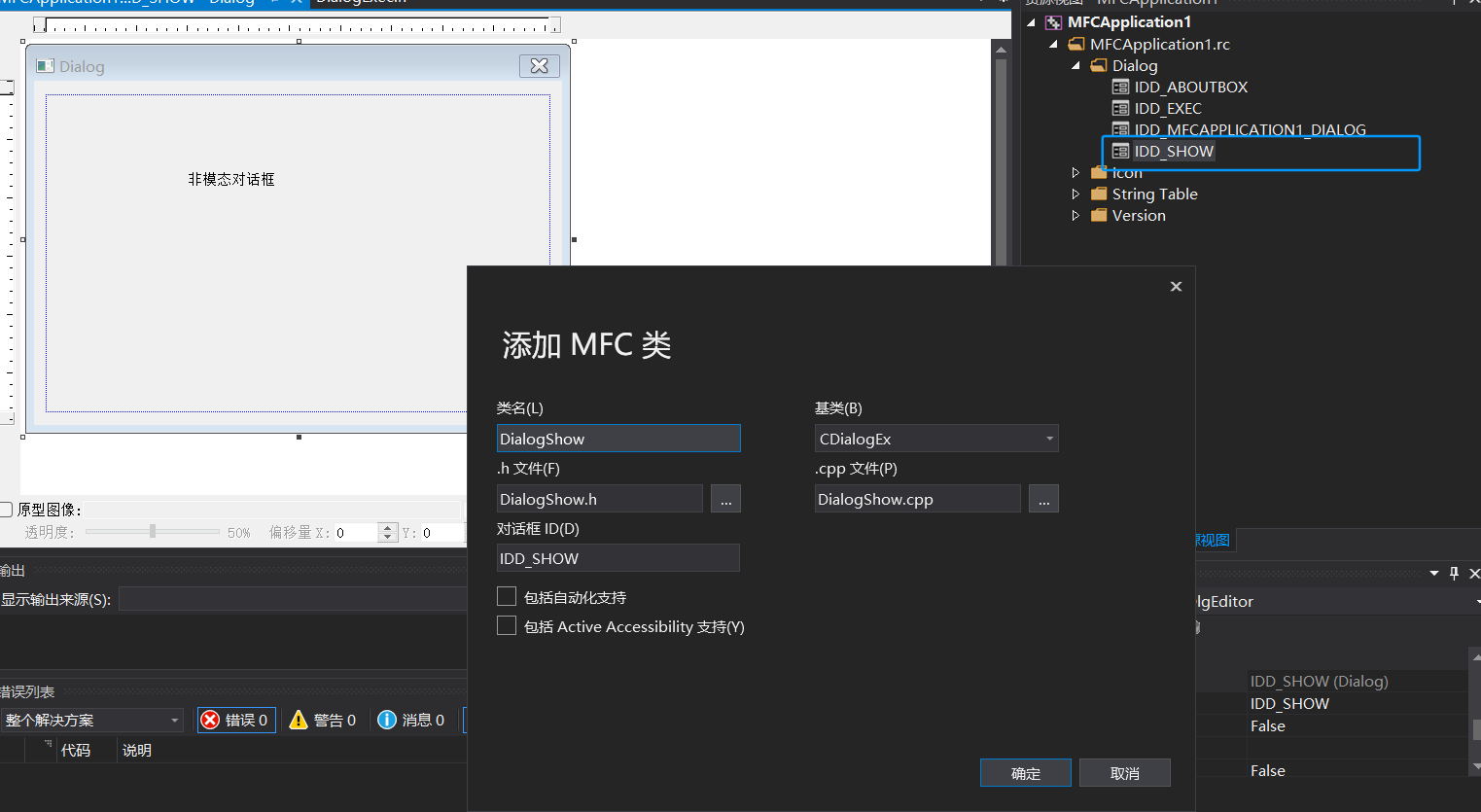Select IDD_EXEC in resource tree

point(1168,108)
